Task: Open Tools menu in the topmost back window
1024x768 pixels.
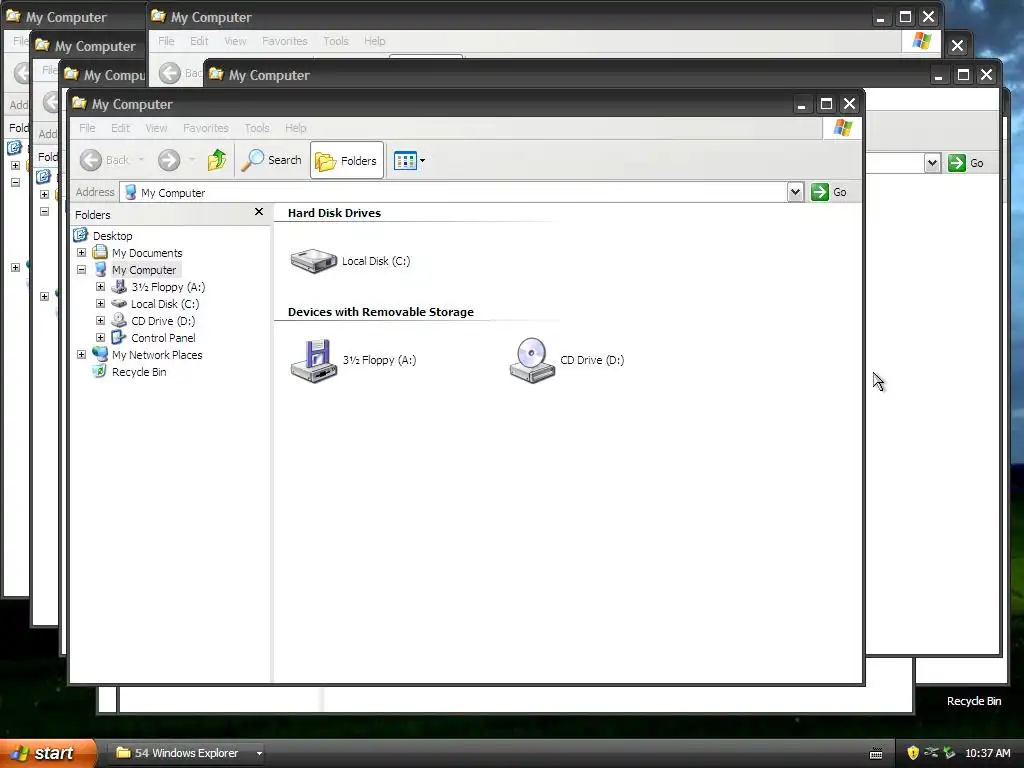Action: pyautogui.click(x=336, y=41)
